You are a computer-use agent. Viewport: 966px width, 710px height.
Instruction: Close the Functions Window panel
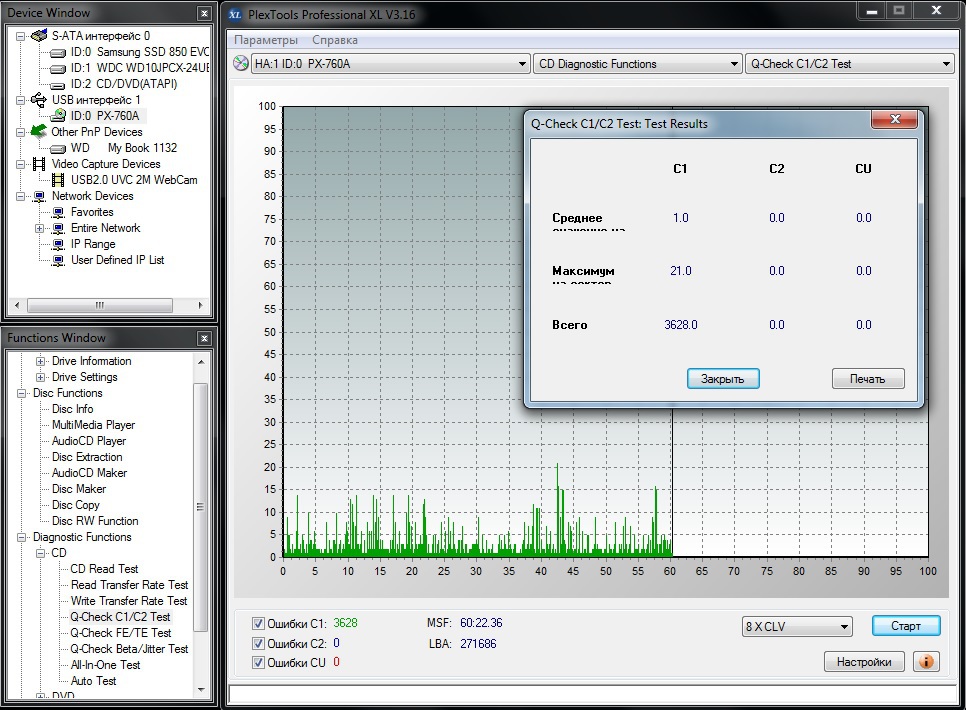(204, 338)
